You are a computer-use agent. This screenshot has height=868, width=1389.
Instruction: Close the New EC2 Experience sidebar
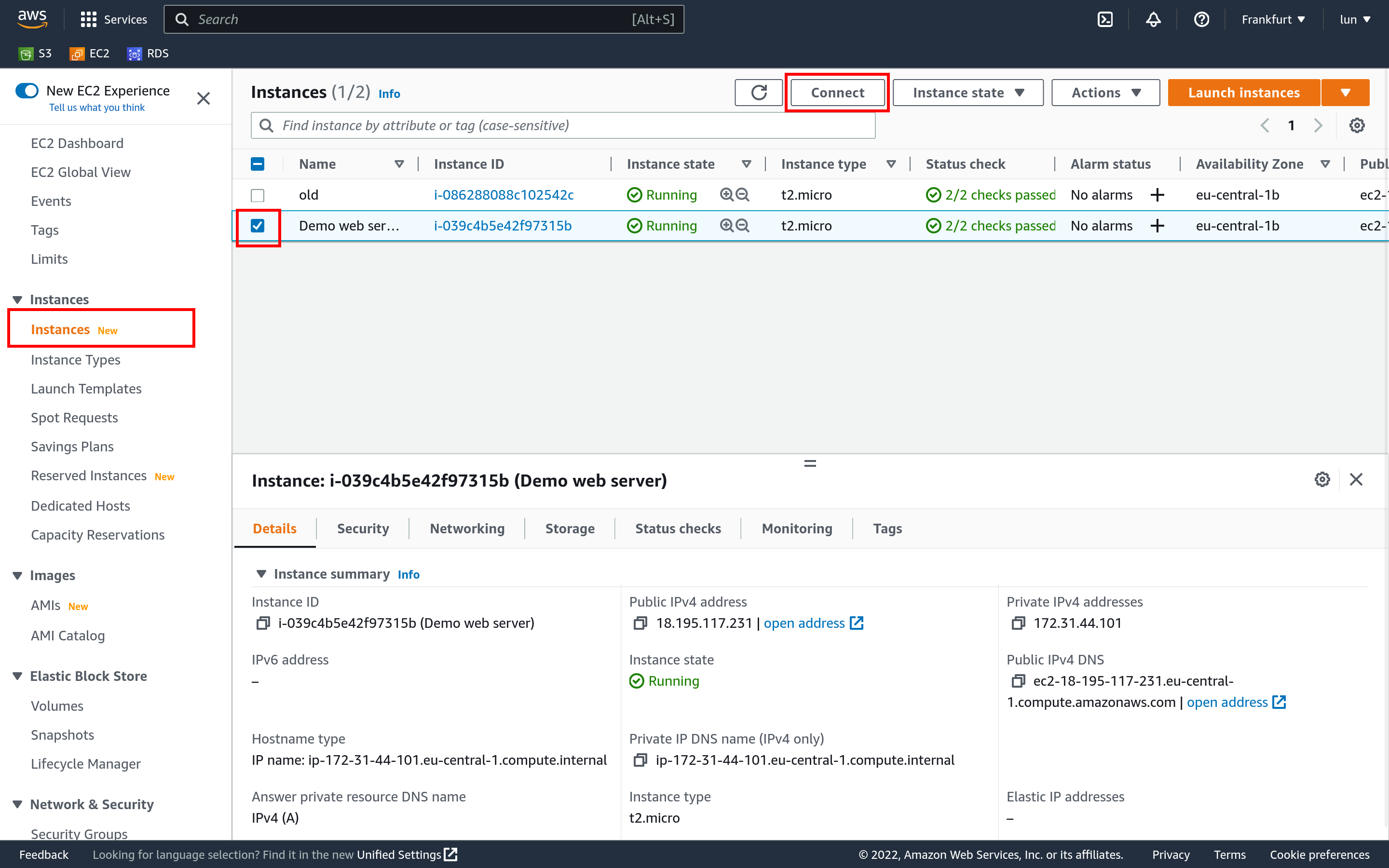203,98
